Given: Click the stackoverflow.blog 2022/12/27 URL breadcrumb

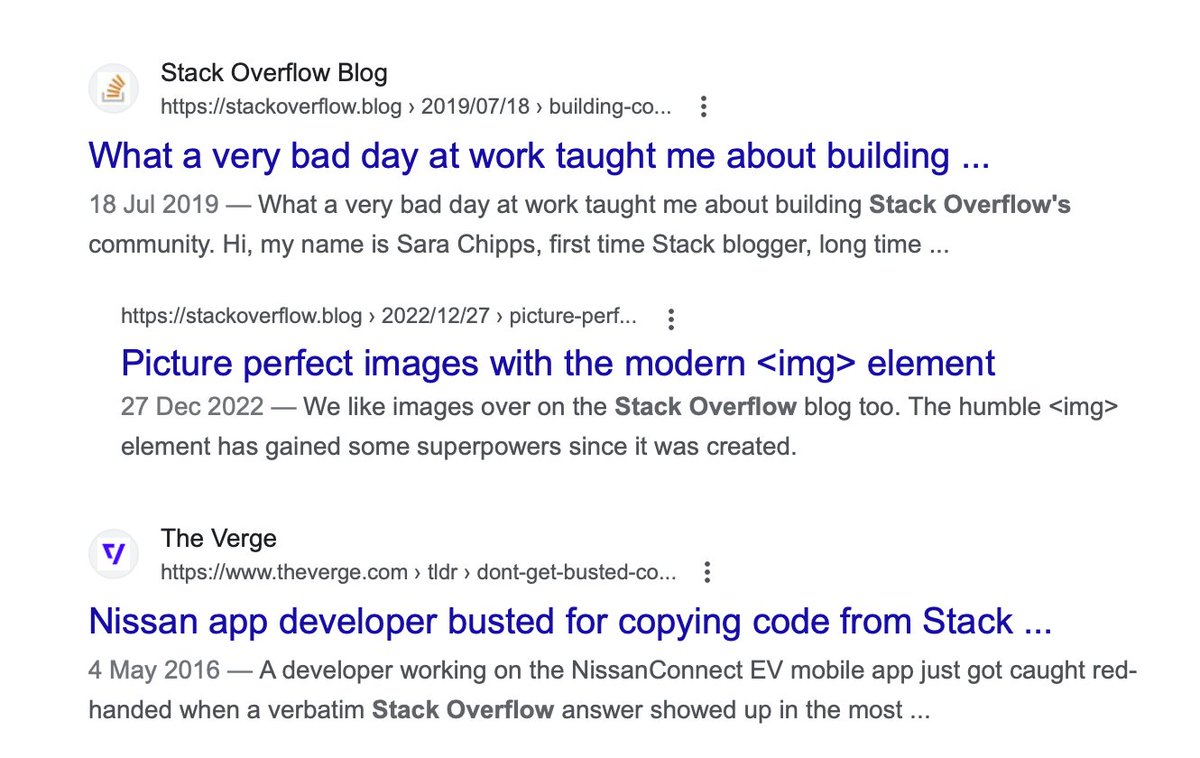Looking at the screenshot, I should [379, 318].
